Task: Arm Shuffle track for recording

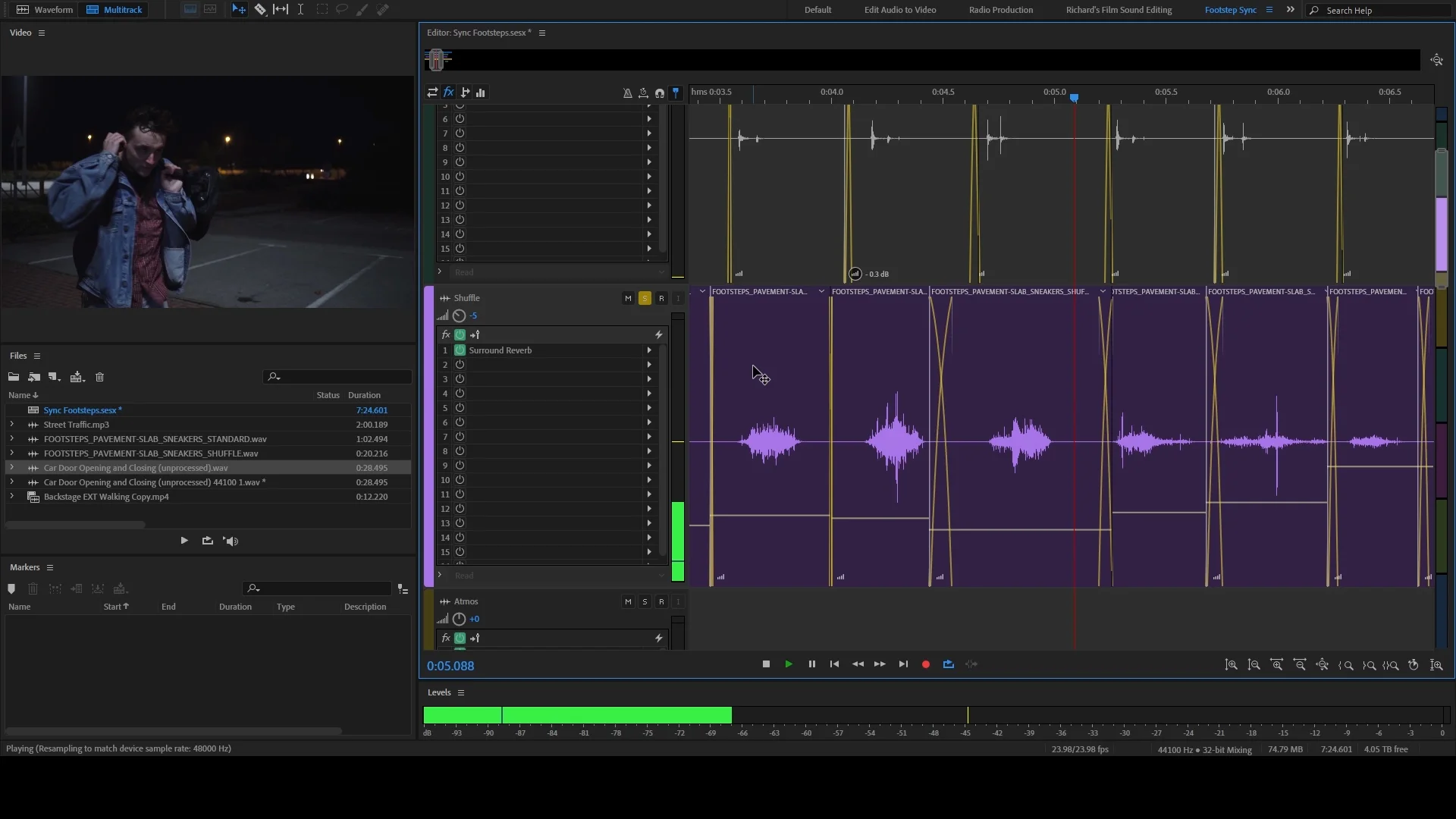Action: click(x=661, y=299)
